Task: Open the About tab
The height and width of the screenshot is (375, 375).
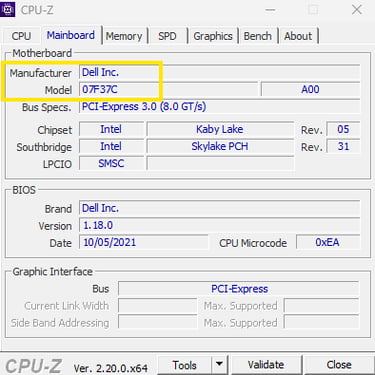Action: tap(298, 36)
